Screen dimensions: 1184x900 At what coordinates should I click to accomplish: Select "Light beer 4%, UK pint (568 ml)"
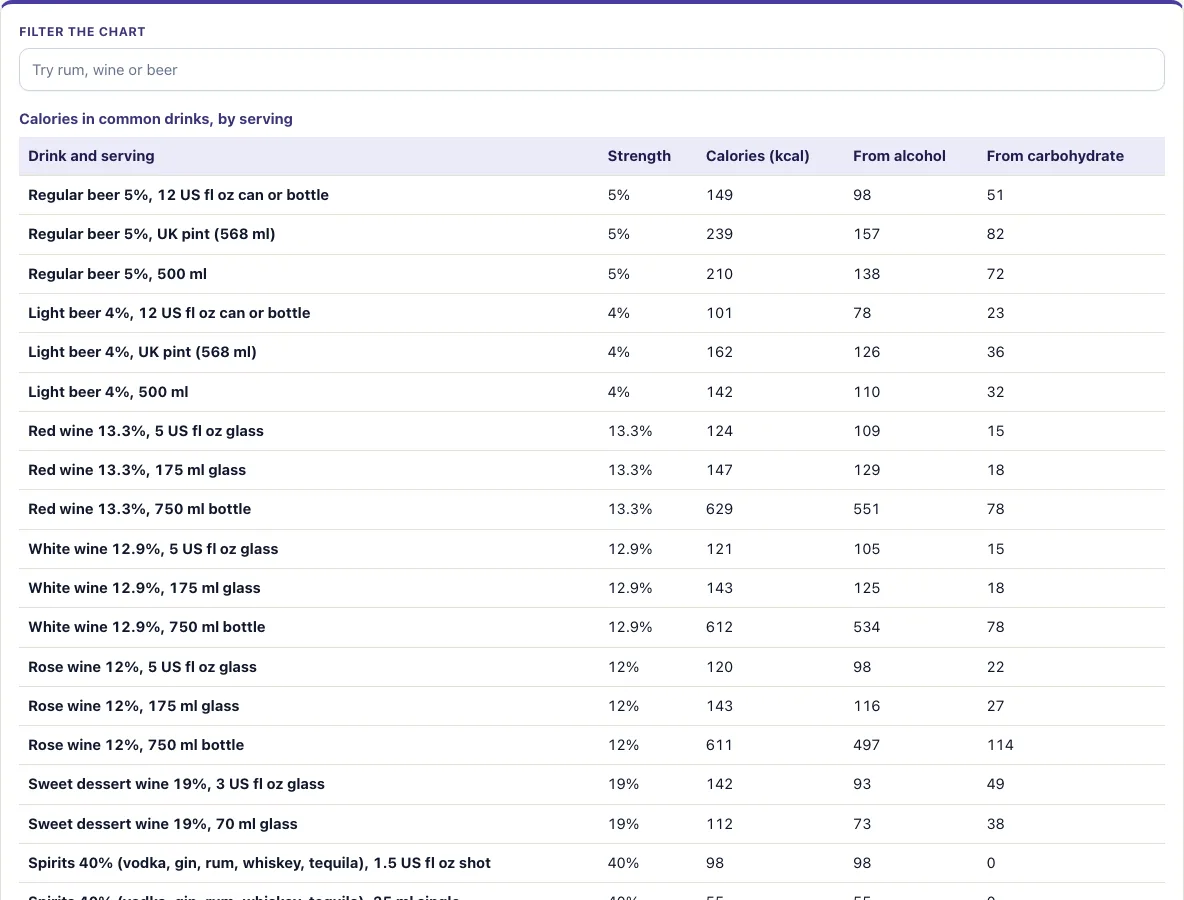coord(142,352)
